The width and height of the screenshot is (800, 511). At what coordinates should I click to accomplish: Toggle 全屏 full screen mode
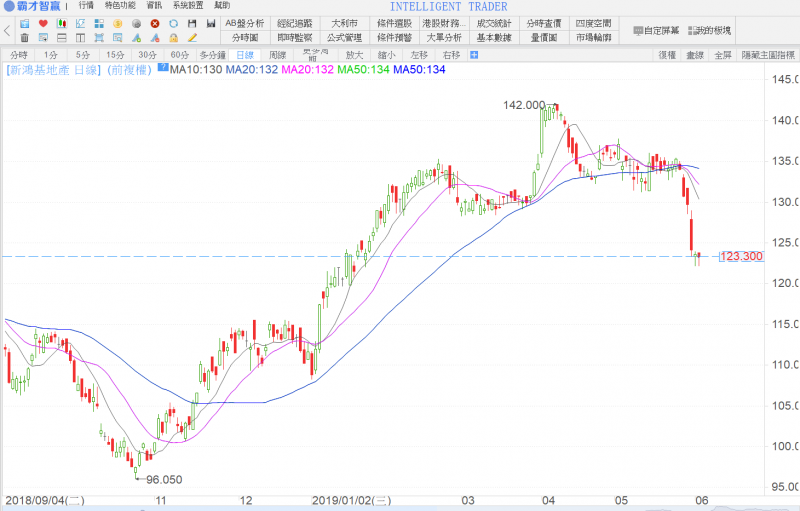coord(721,55)
